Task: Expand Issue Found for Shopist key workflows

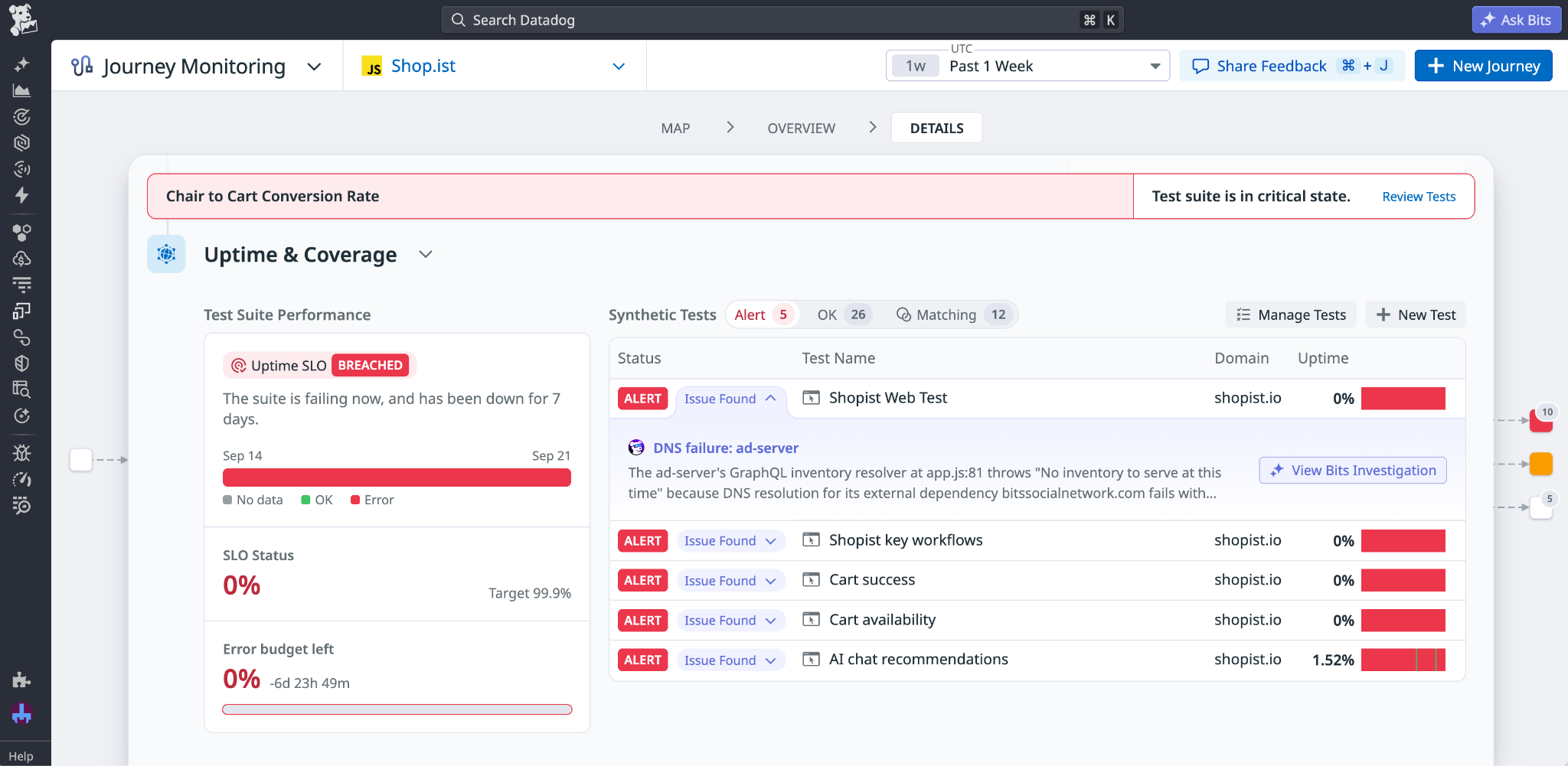Action: [730, 541]
